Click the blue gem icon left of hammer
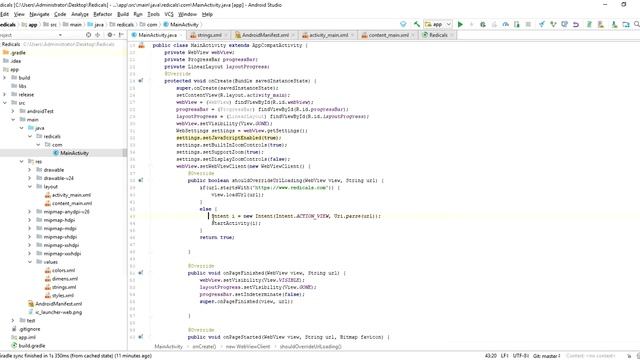 [x=403, y=24]
